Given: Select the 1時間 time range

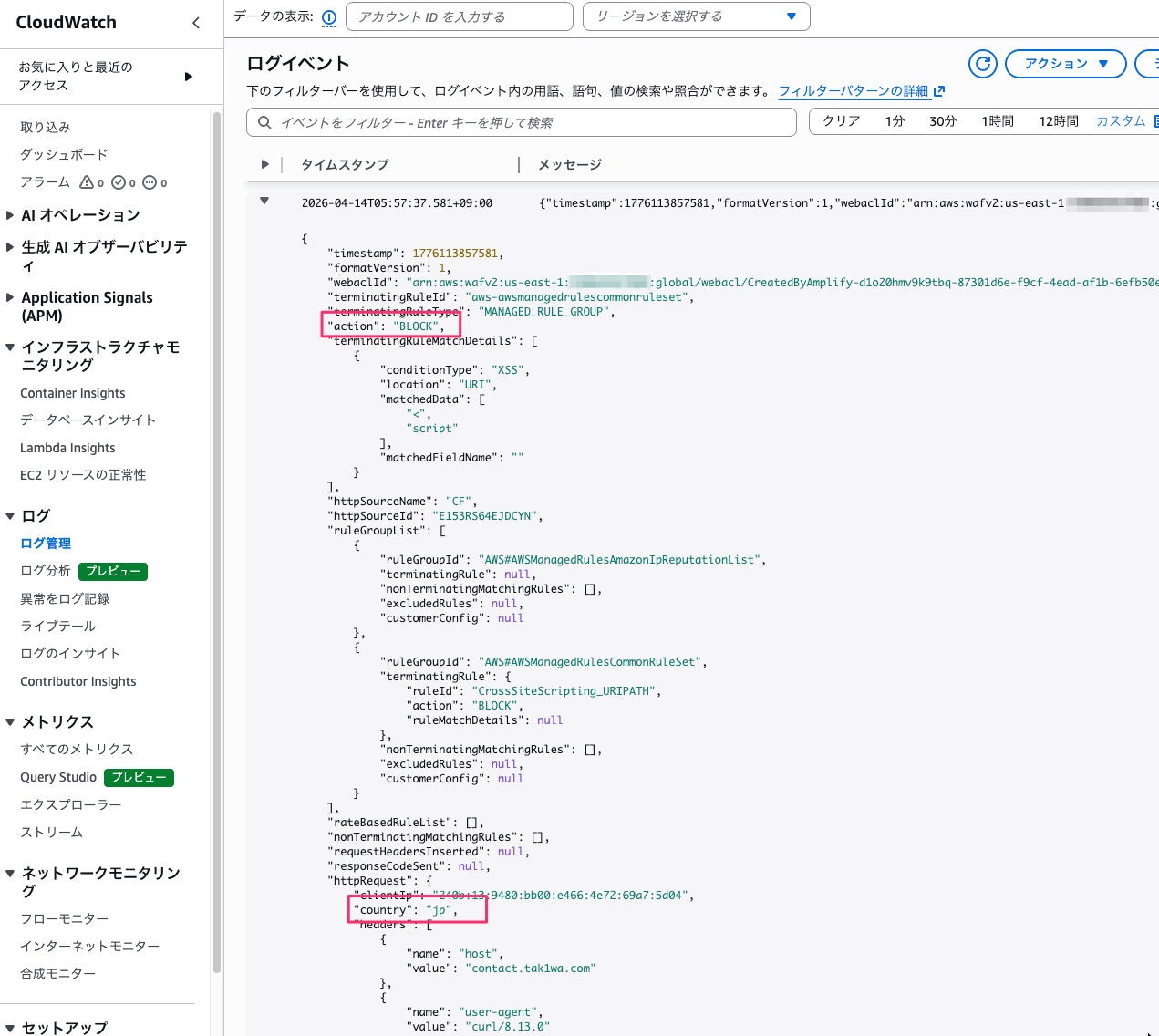Looking at the screenshot, I should [998, 121].
